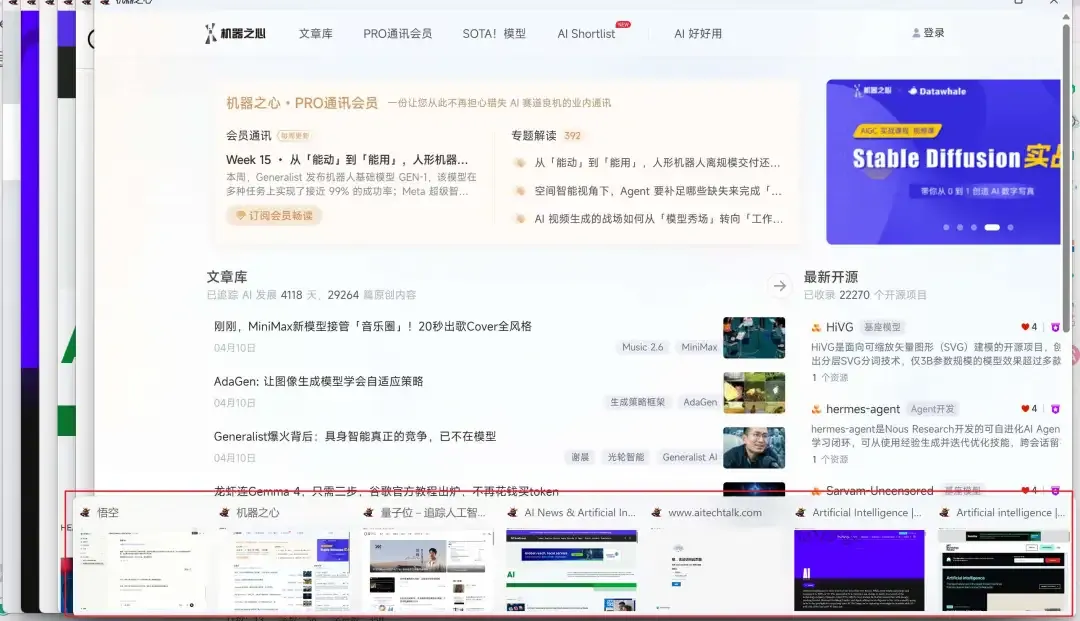Click the MiniMax tag
This screenshot has height=621, width=1080.
point(699,347)
